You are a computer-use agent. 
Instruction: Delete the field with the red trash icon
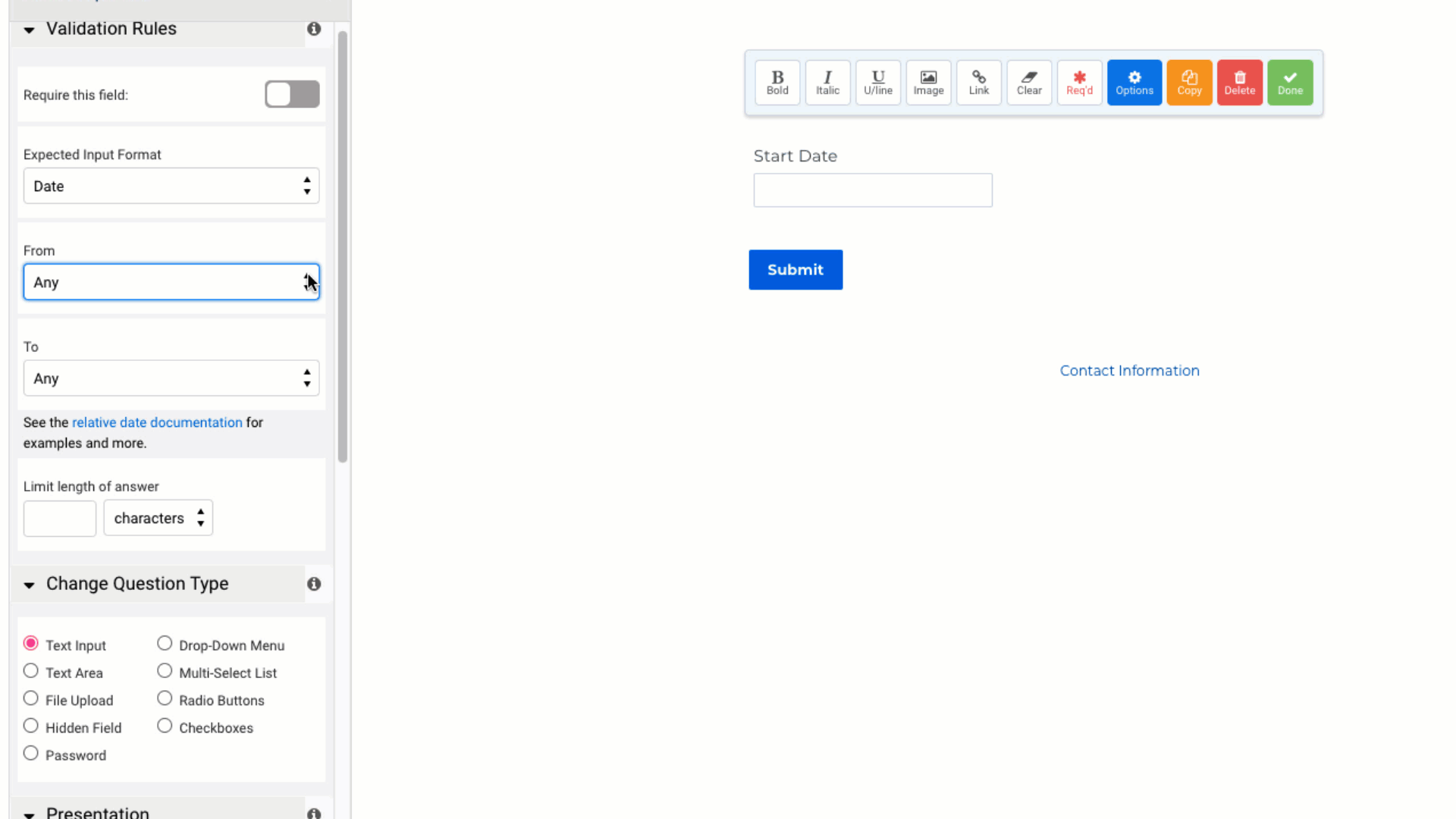pyautogui.click(x=1239, y=82)
